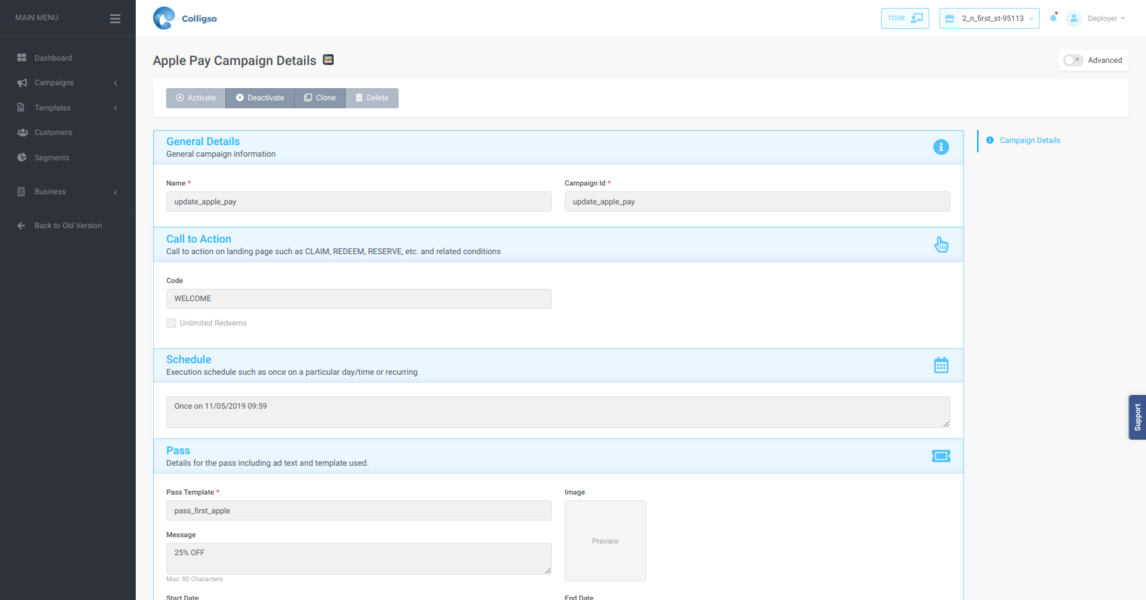Image resolution: width=1146 pixels, height=600 pixels.
Task: Click the Call to Action heading
Action: pos(199,239)
